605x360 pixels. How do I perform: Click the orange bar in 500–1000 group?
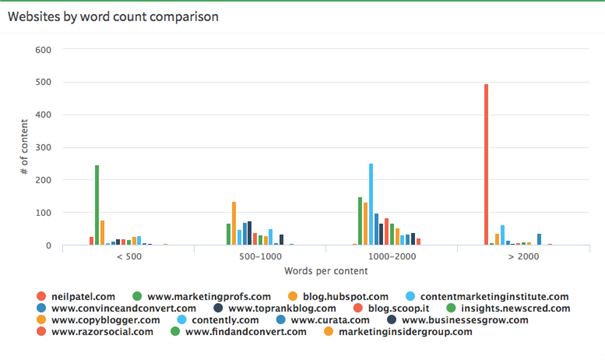pyautogui.click(x=234, y=223)
